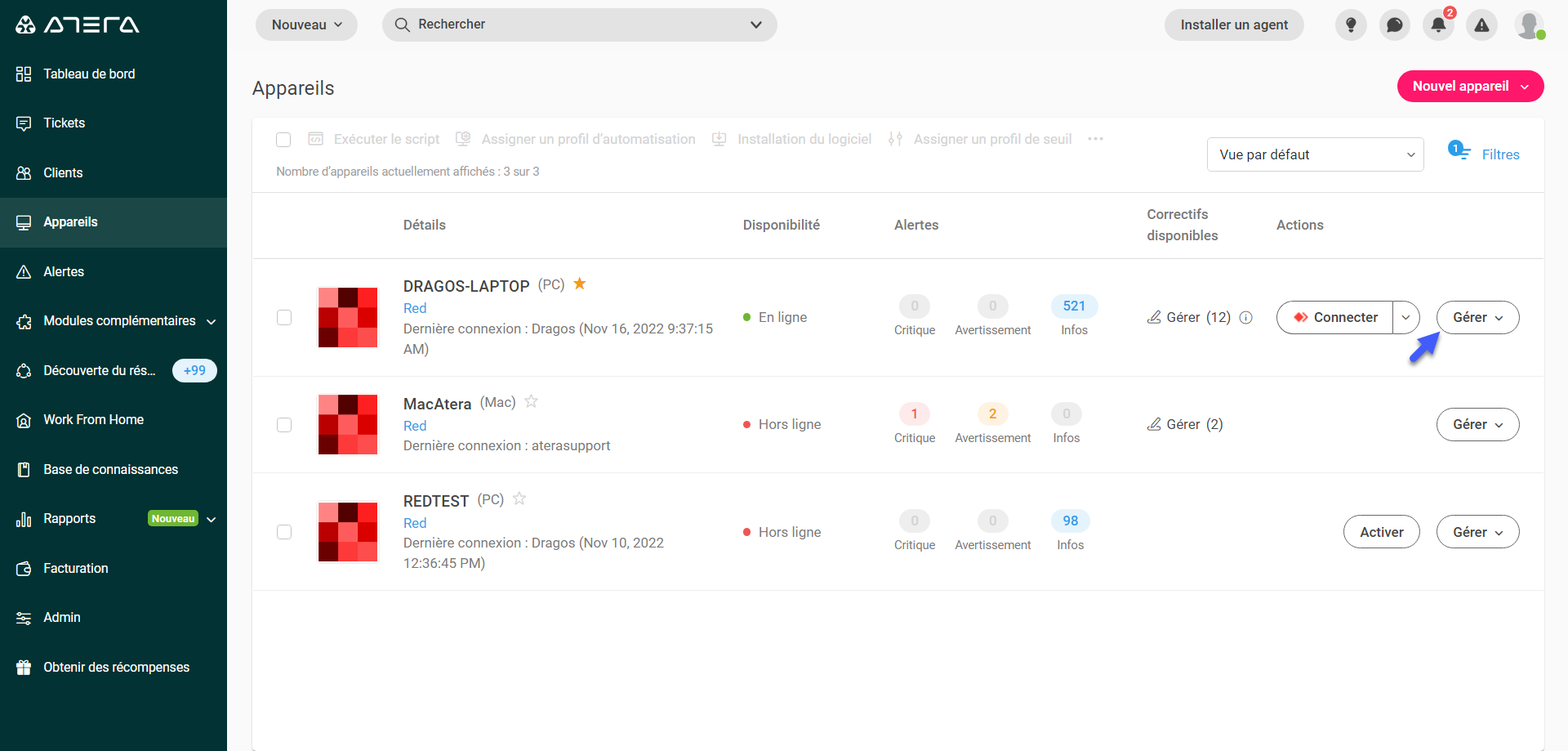Select Appareils in sidebar
The image size is (1568, 751).
click(x=114, y=222)
